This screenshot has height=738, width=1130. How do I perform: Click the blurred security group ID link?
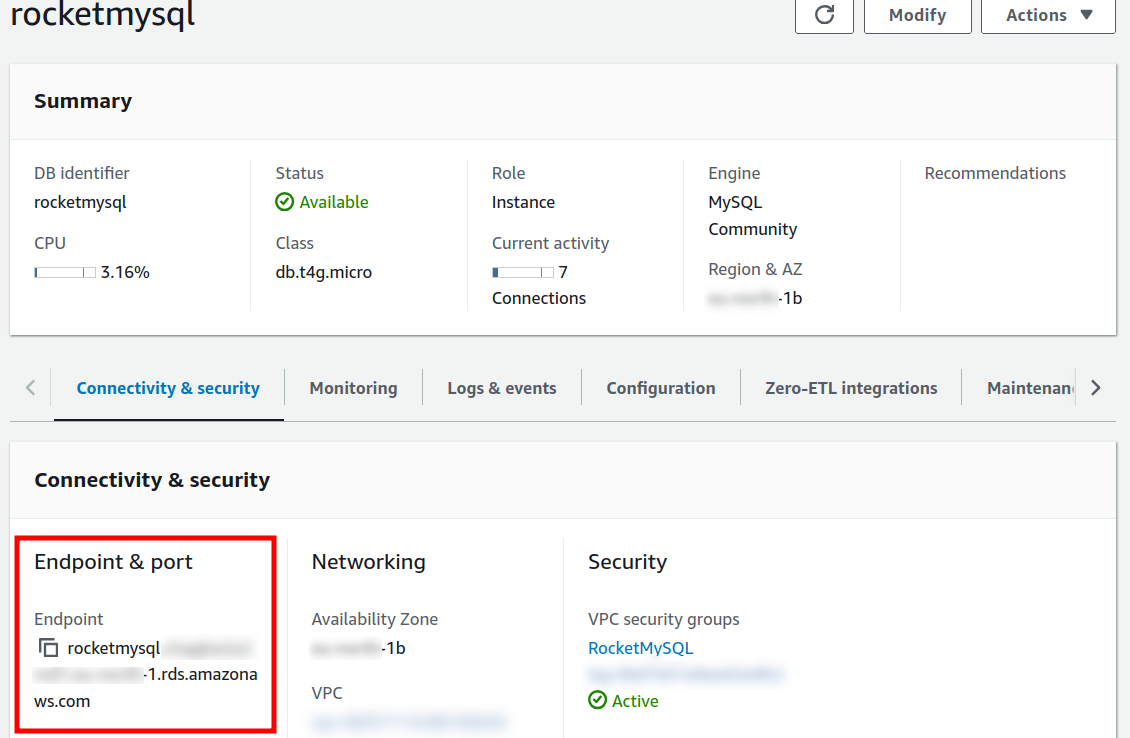point(686,675)
